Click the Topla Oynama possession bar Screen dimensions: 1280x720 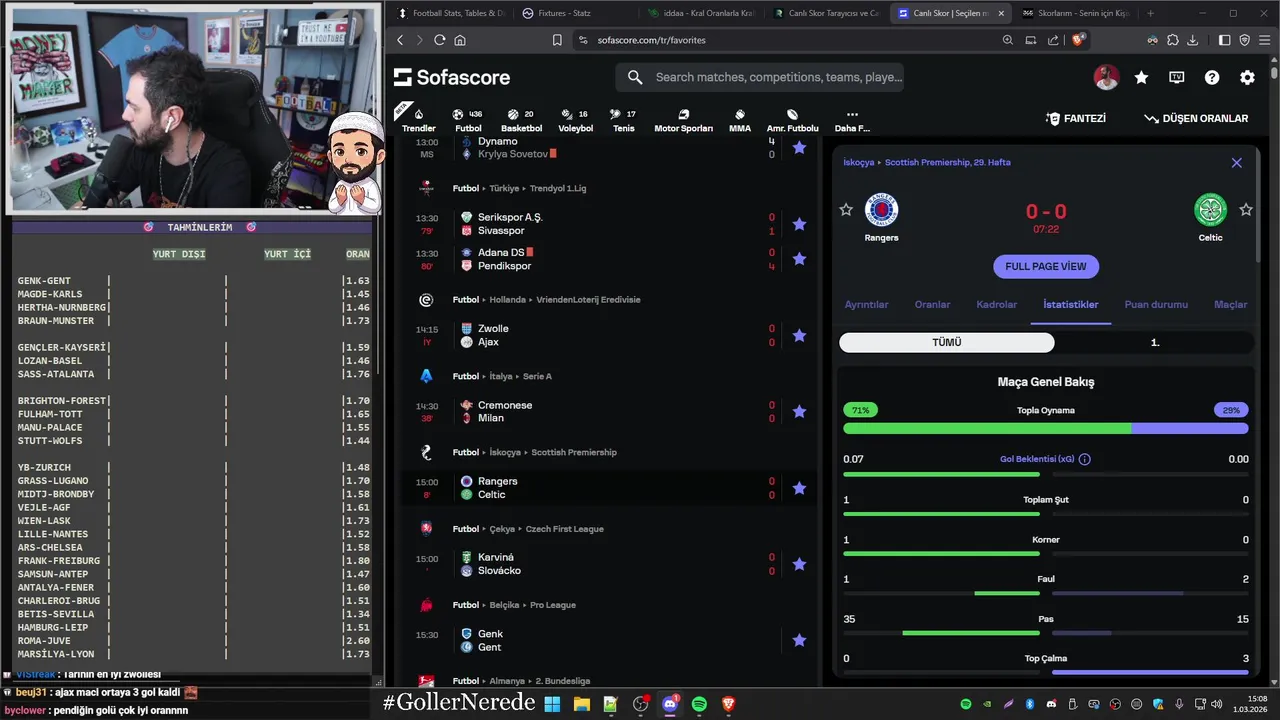[1046, 428]
